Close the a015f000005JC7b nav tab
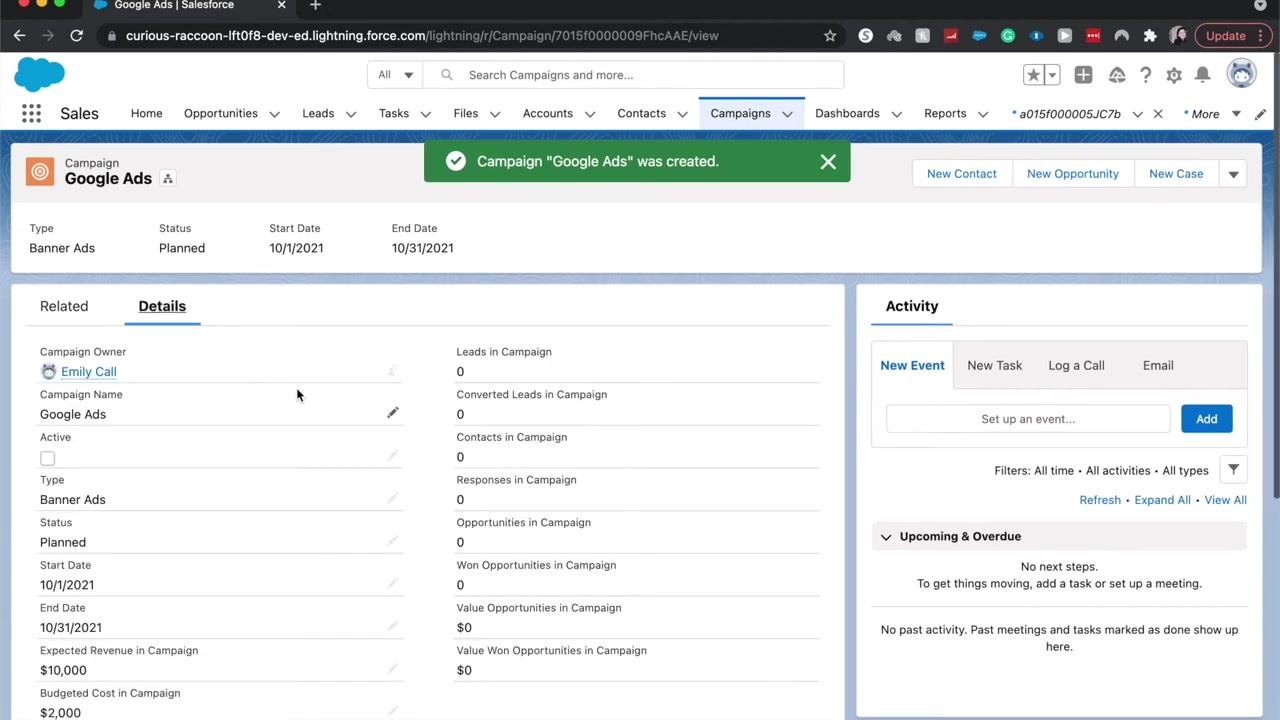Screen dimensions: 1280x720 pos(1158,114)
